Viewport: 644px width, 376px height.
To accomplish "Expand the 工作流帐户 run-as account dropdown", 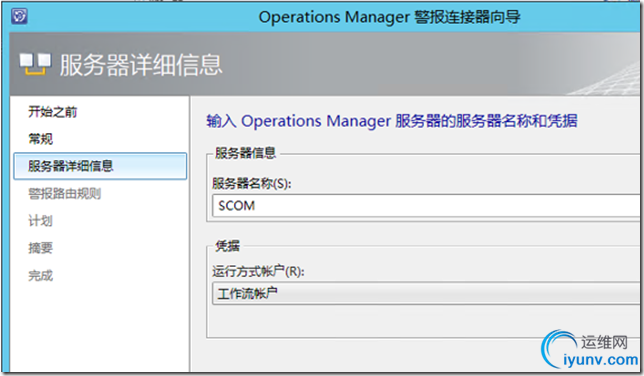I will [427, 293].
